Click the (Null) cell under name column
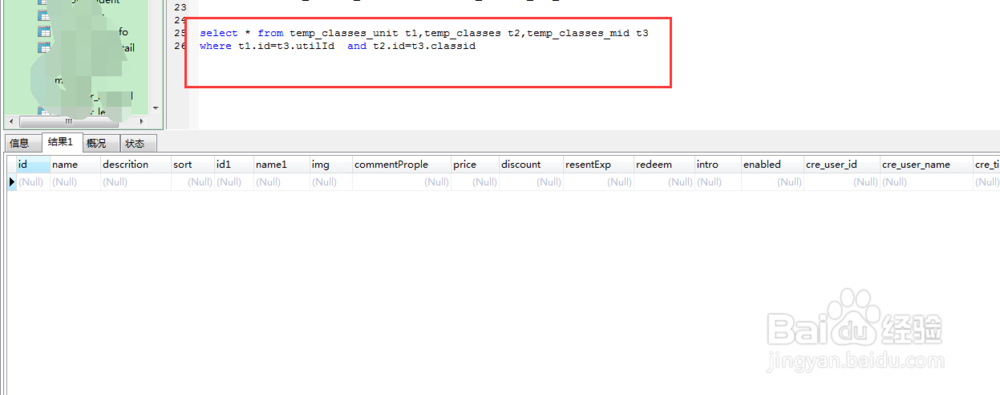Viewport: 1000px width, 395px height. click(x=75, y=182)
